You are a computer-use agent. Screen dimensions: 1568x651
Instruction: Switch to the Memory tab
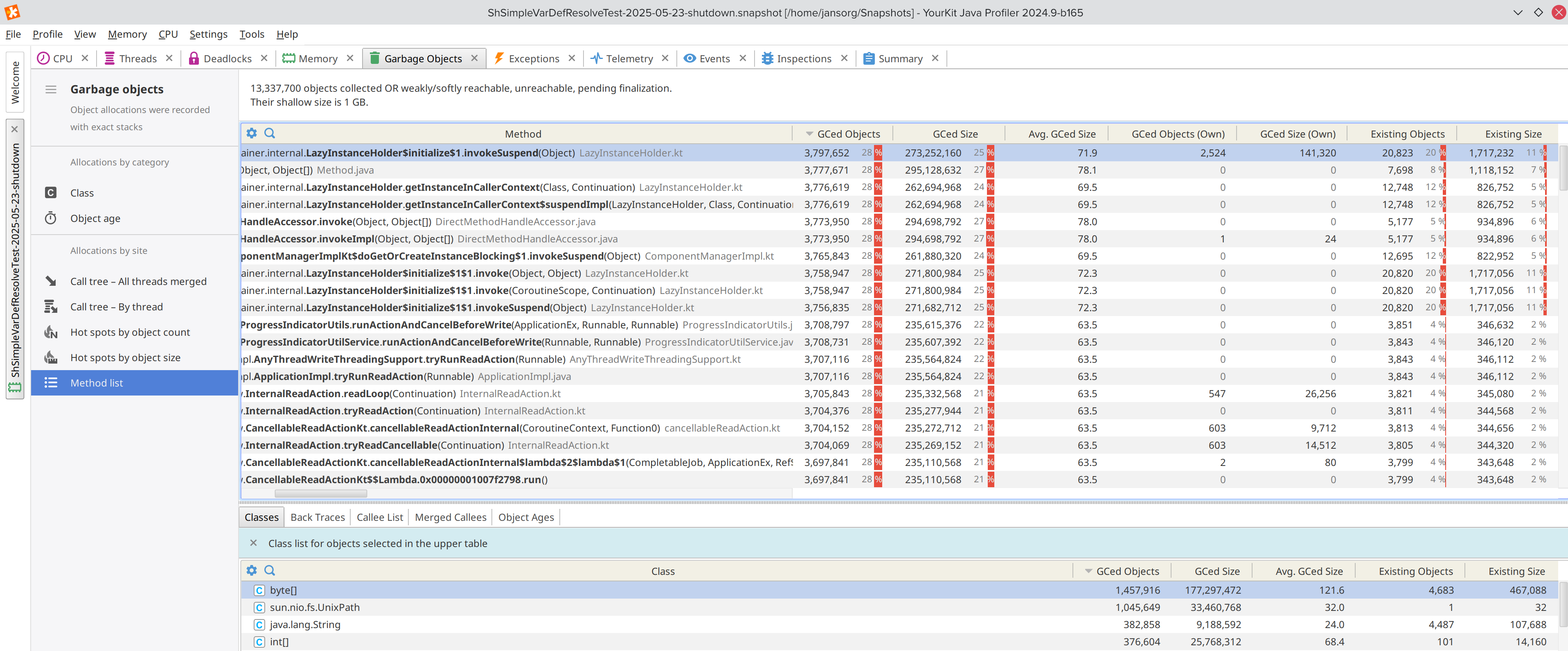click(310, 59)
